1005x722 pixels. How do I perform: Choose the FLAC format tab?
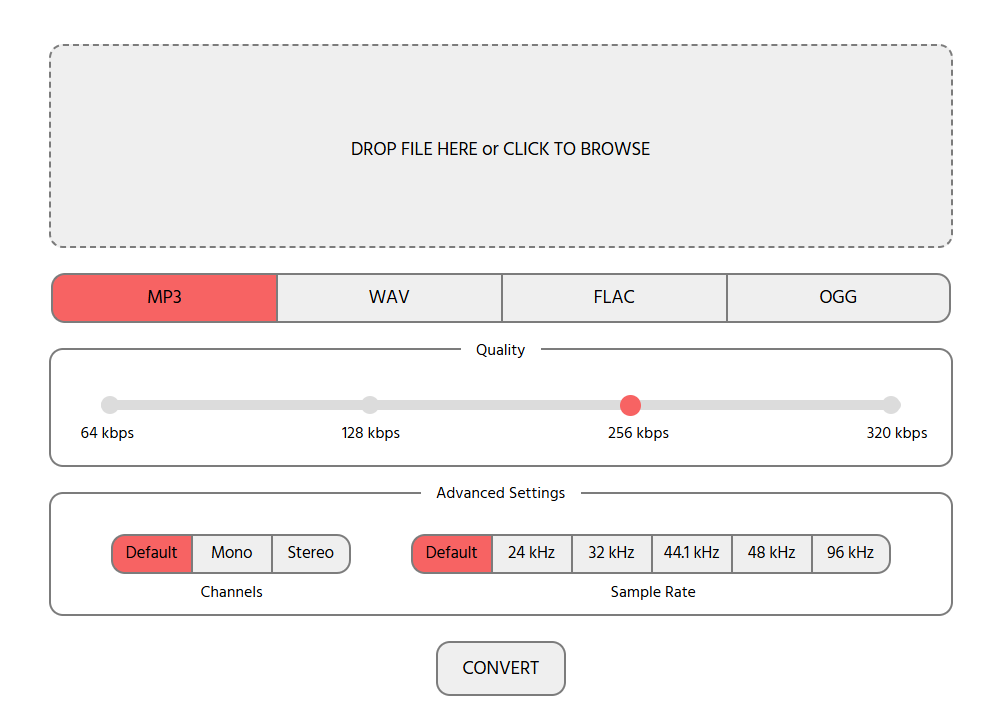[x=614, y=298]
